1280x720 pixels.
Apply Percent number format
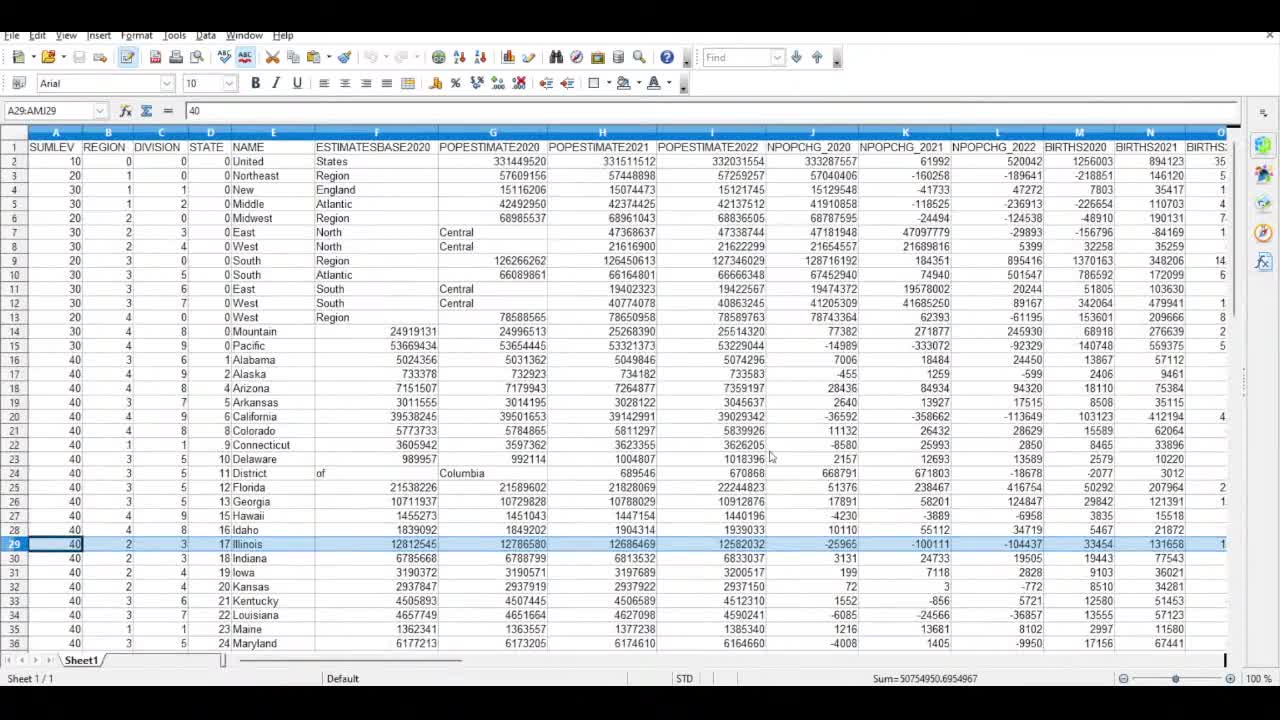(x=456, y=83)
